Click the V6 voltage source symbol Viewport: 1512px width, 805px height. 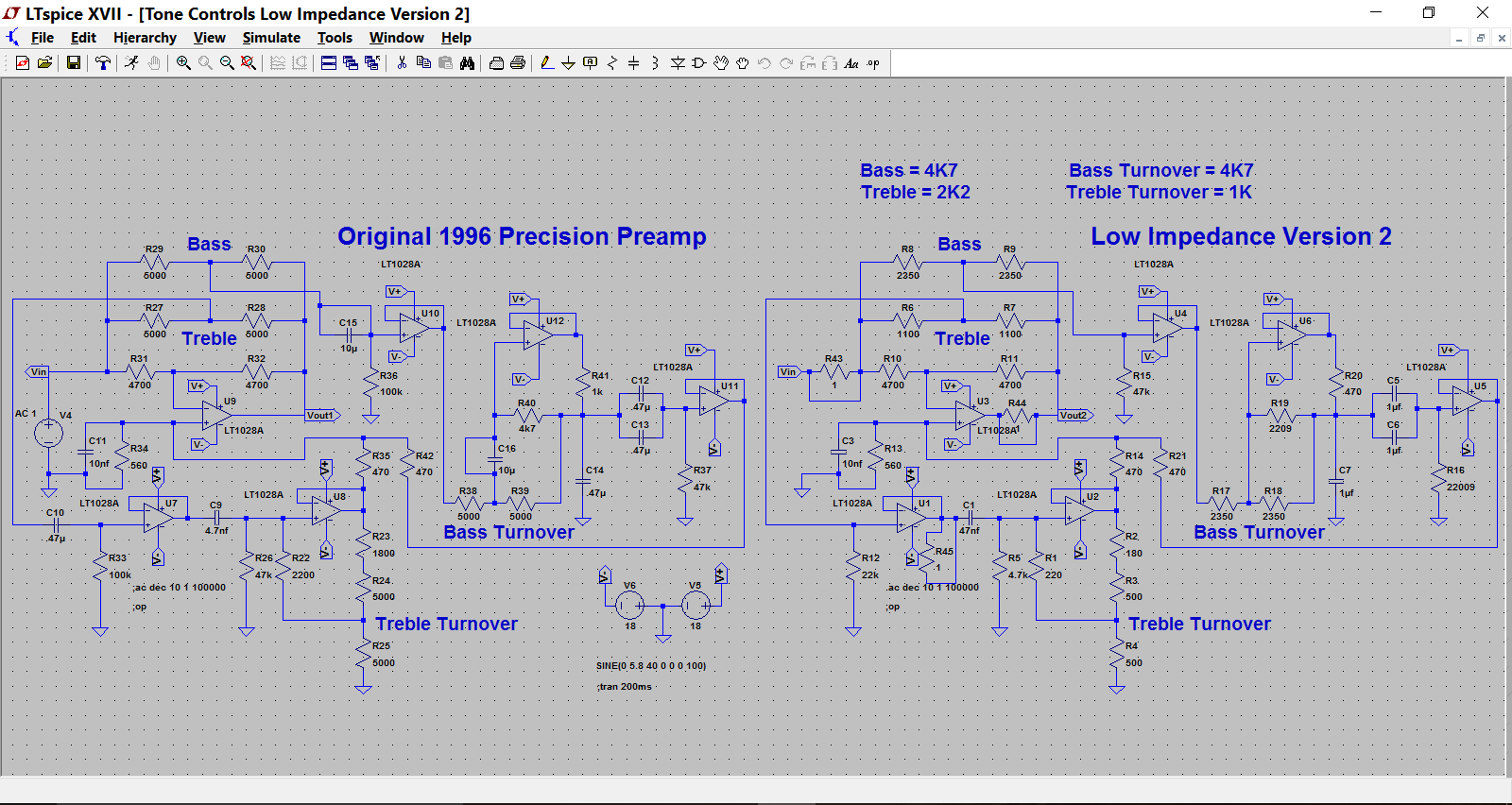click(x=630, y=605)
